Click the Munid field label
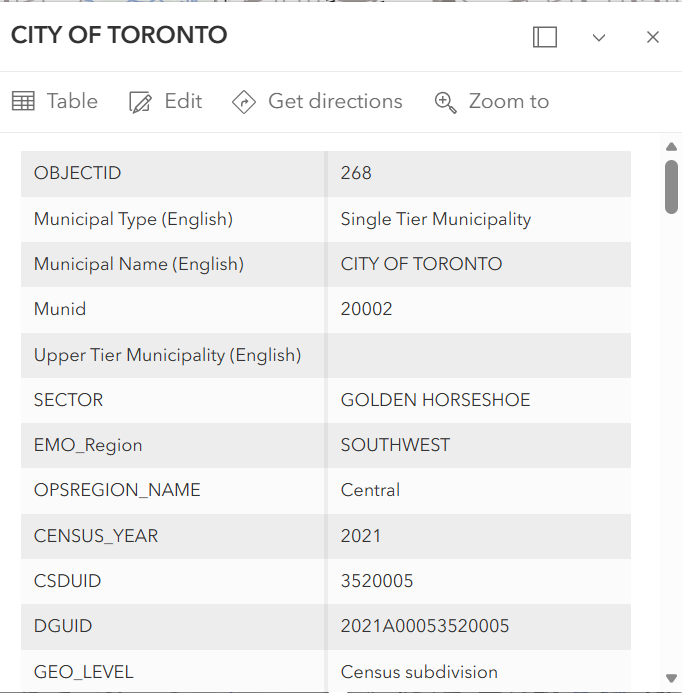 click(60, 309)
